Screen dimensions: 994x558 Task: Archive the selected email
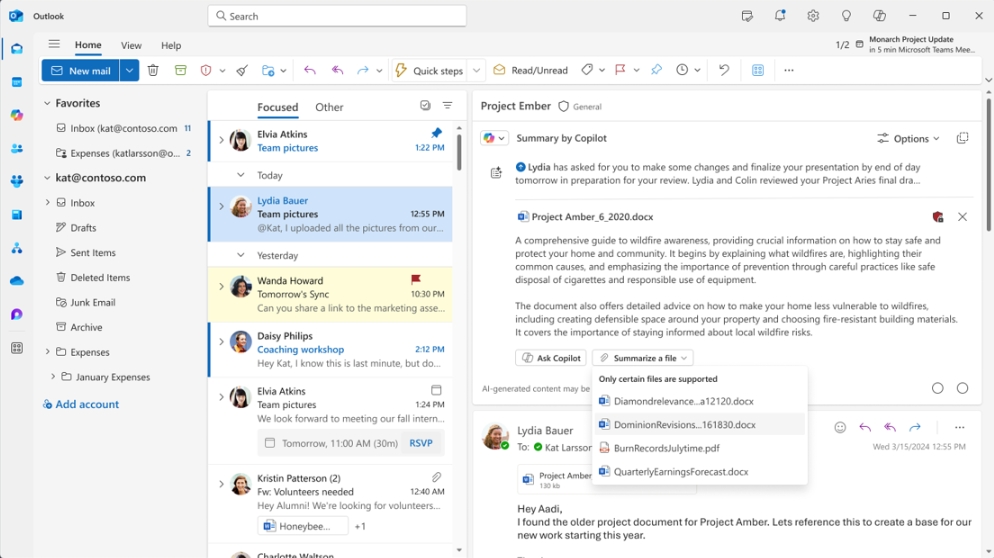pyautogui.click(x=181, y=70)
